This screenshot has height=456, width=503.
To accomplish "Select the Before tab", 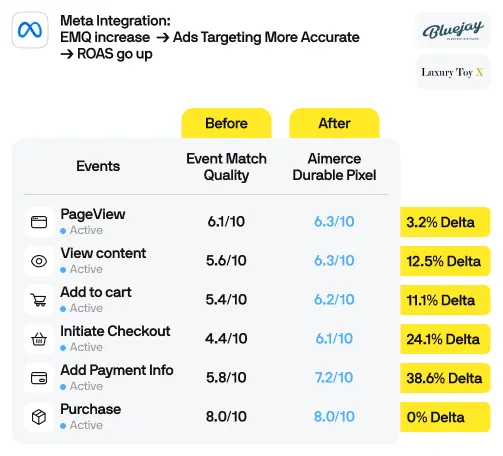I will click(226, 123).
